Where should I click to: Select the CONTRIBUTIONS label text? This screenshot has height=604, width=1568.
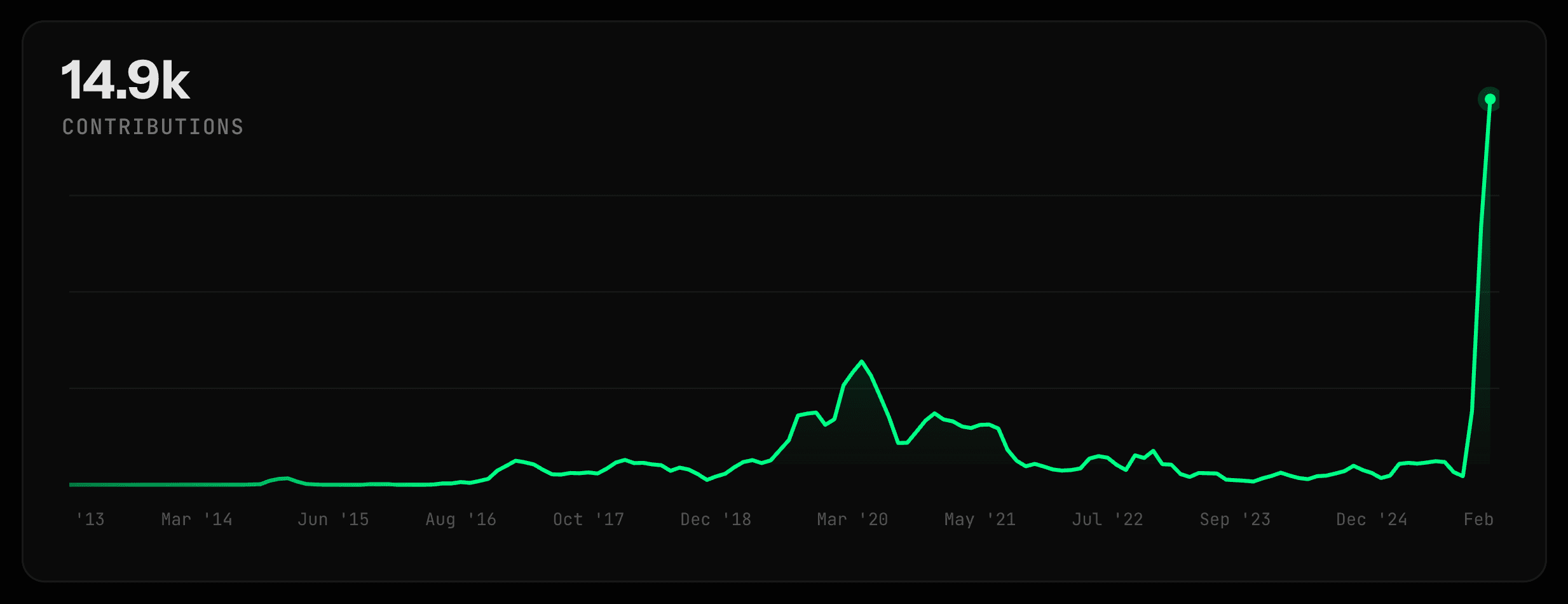click(x=153, y=127)
